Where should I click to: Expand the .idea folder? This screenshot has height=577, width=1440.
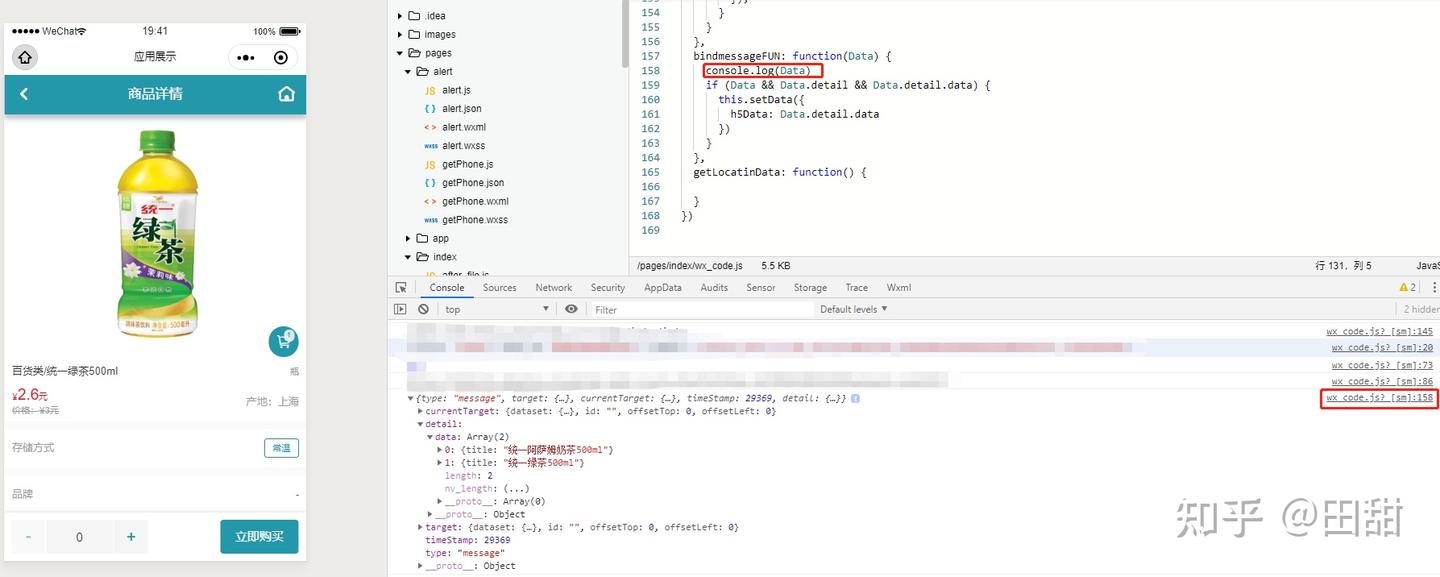(400, 16)
